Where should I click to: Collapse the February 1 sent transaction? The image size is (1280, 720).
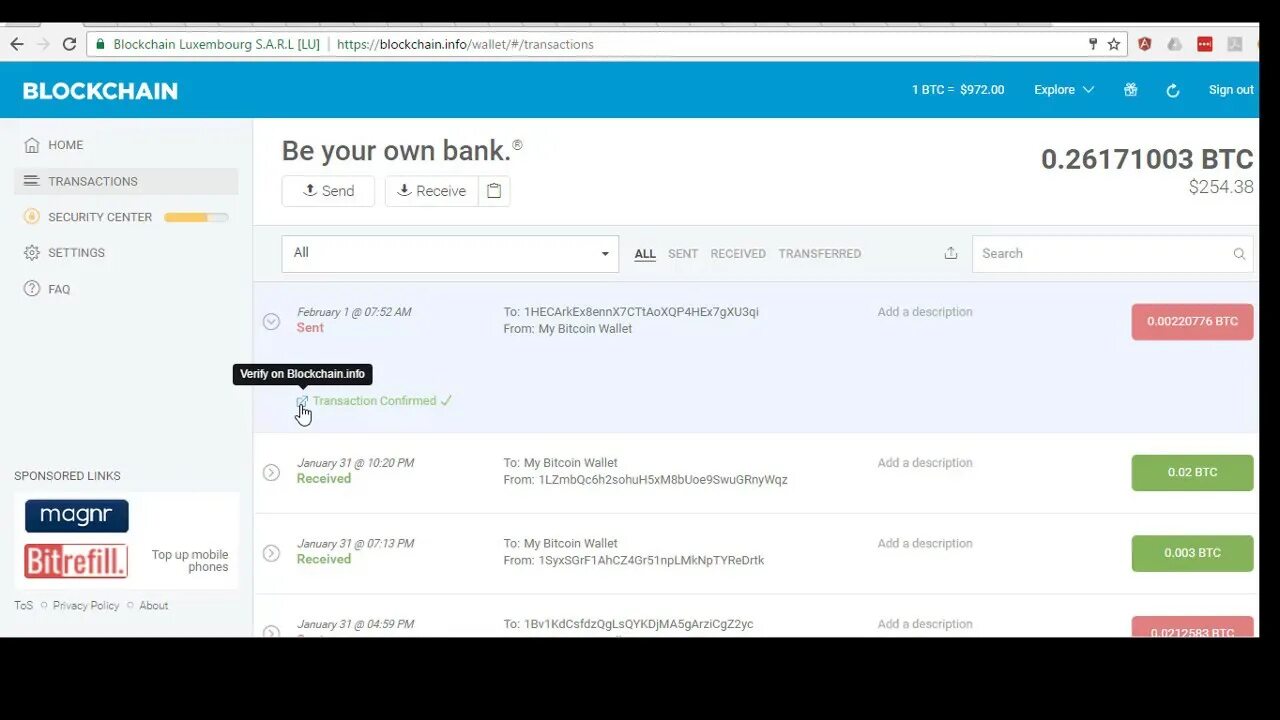tap(271, 321)
